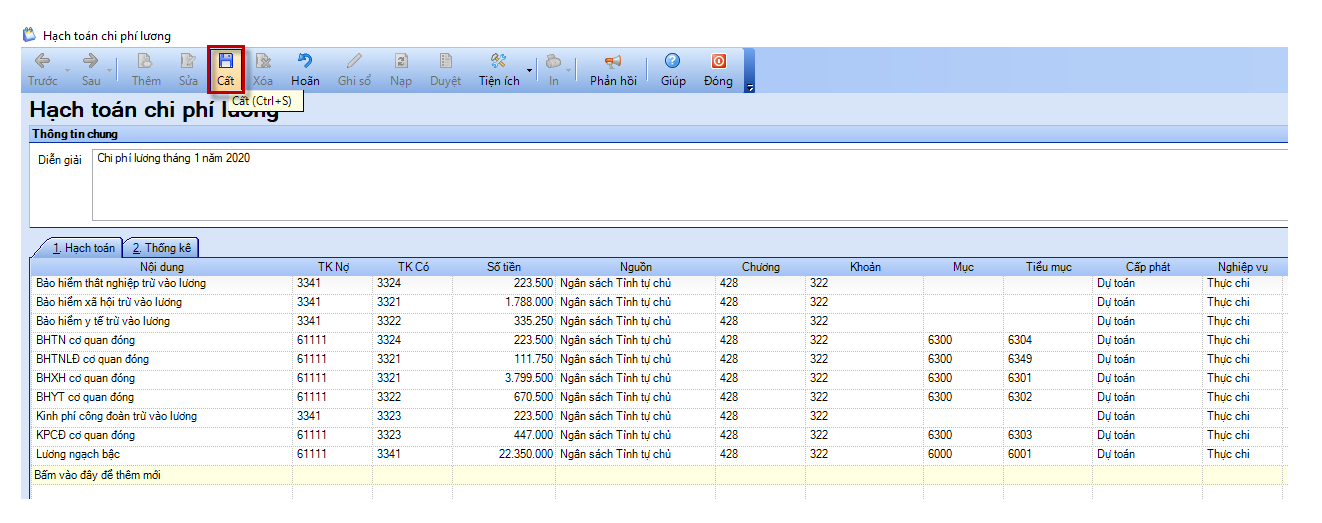The width and height of the screenshot is (1322, 523).
Task: Click the Duyệt (browse) toolbar icon
Action: pos(446,61)
